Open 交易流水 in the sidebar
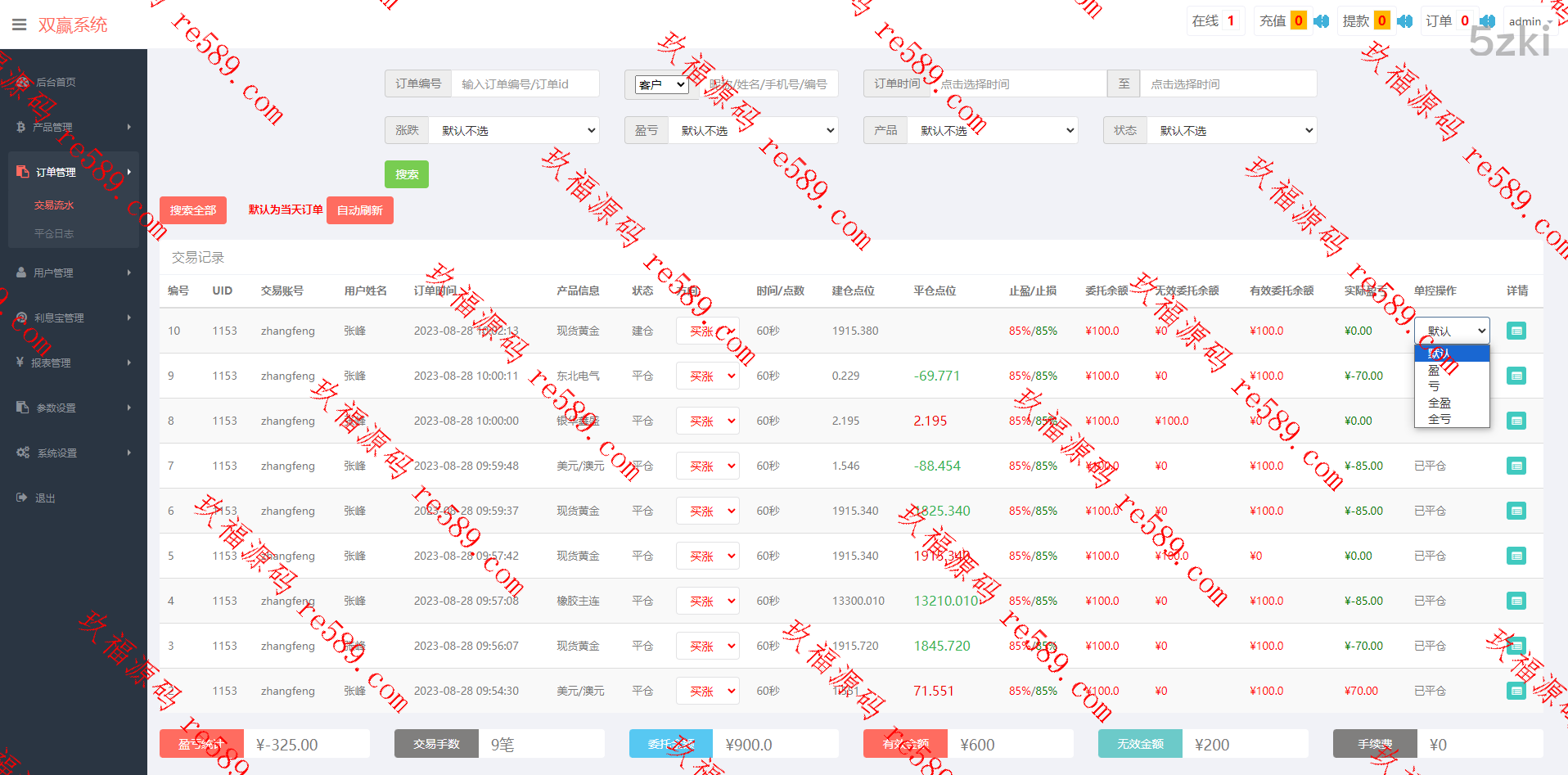Screen dimensions: 1568x775 54,205
